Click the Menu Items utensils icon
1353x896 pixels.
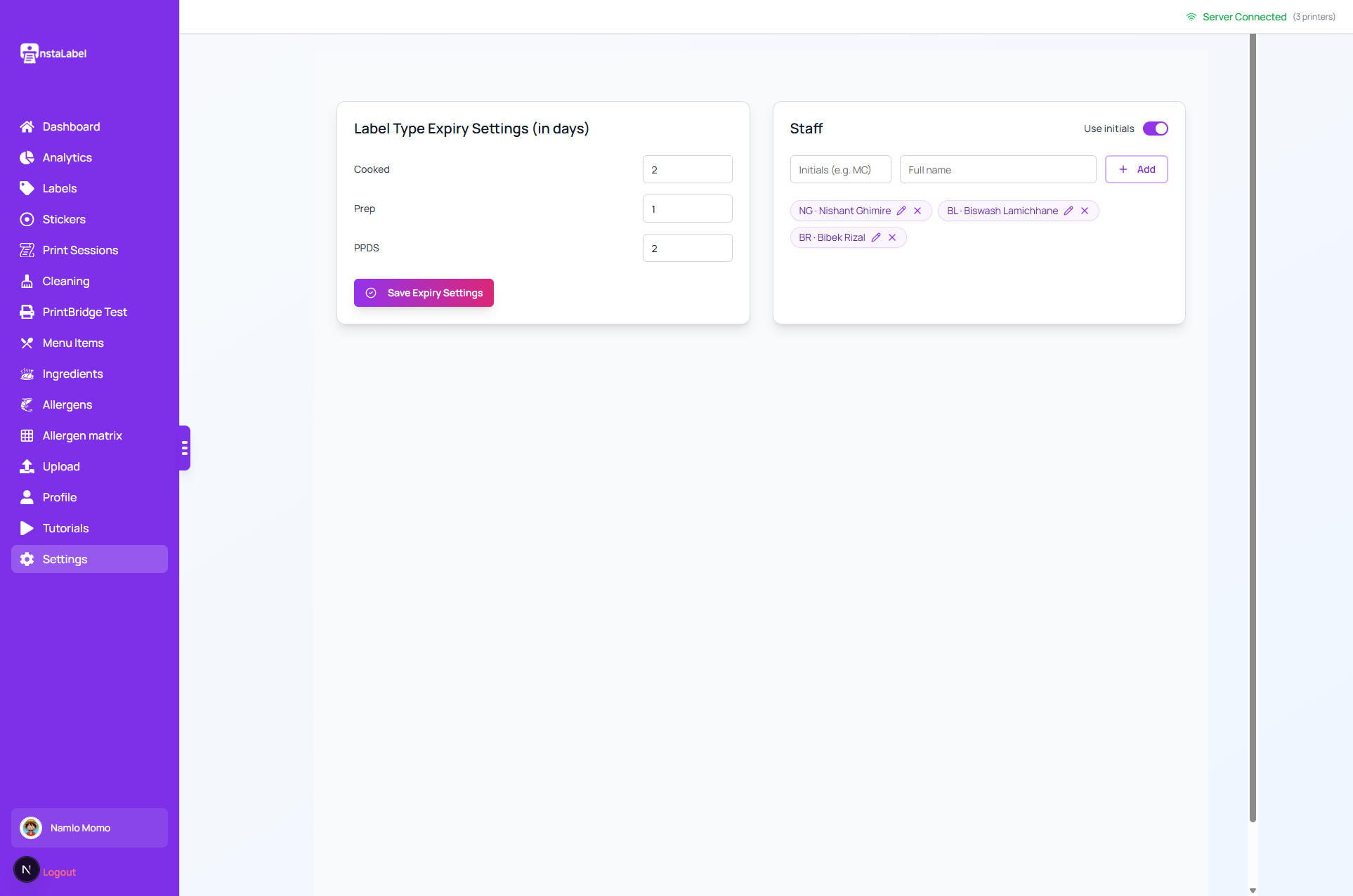click(x=27, y=343)
